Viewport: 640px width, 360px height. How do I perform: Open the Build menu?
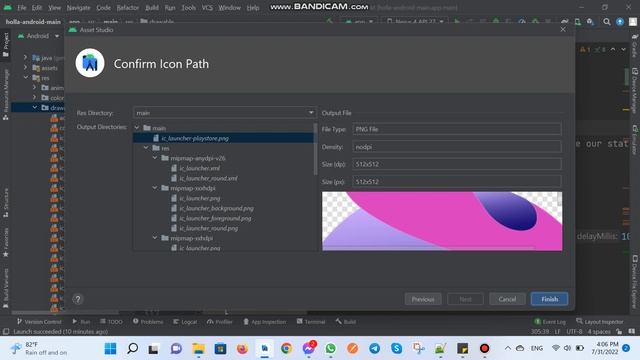(152, 7)
